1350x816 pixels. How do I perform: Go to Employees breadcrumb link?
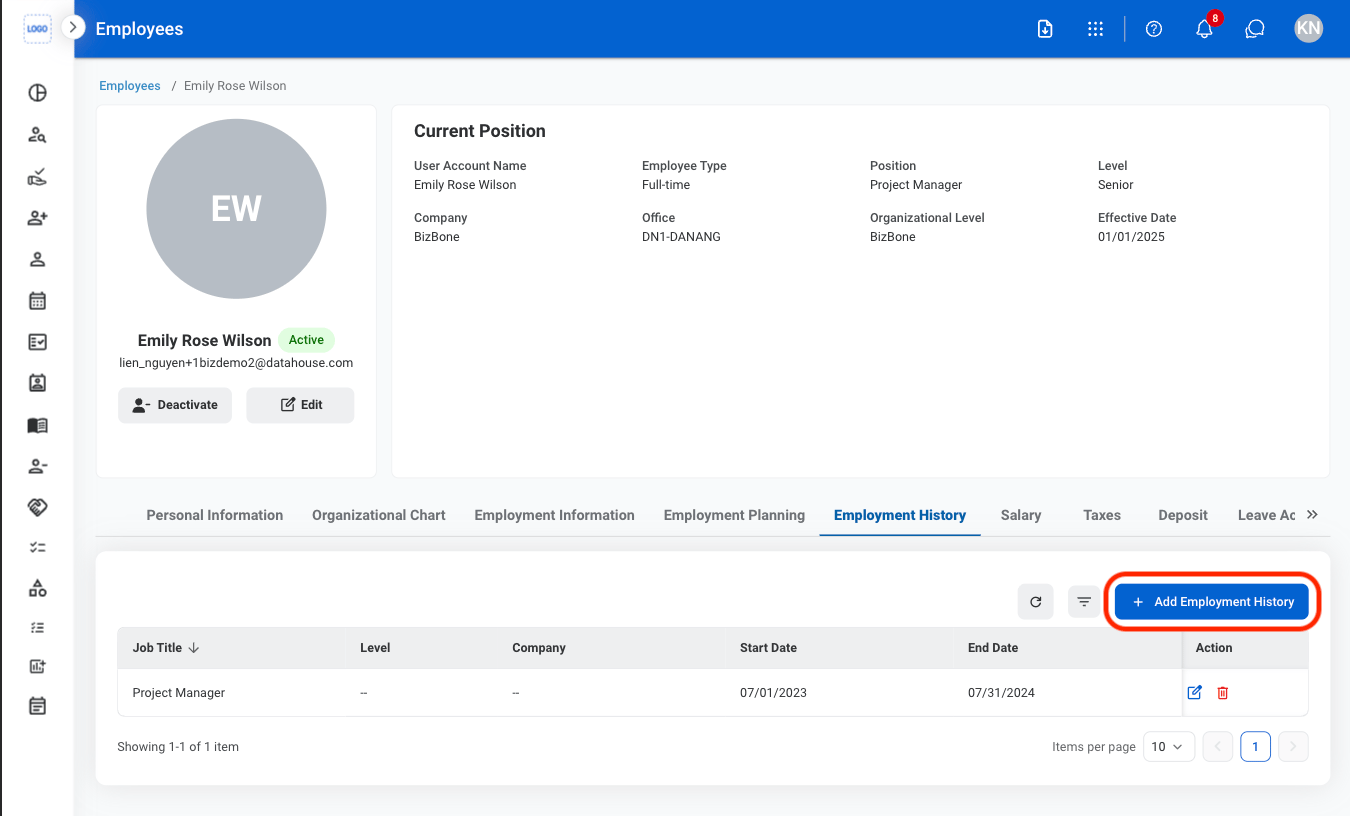coord(130,86)
